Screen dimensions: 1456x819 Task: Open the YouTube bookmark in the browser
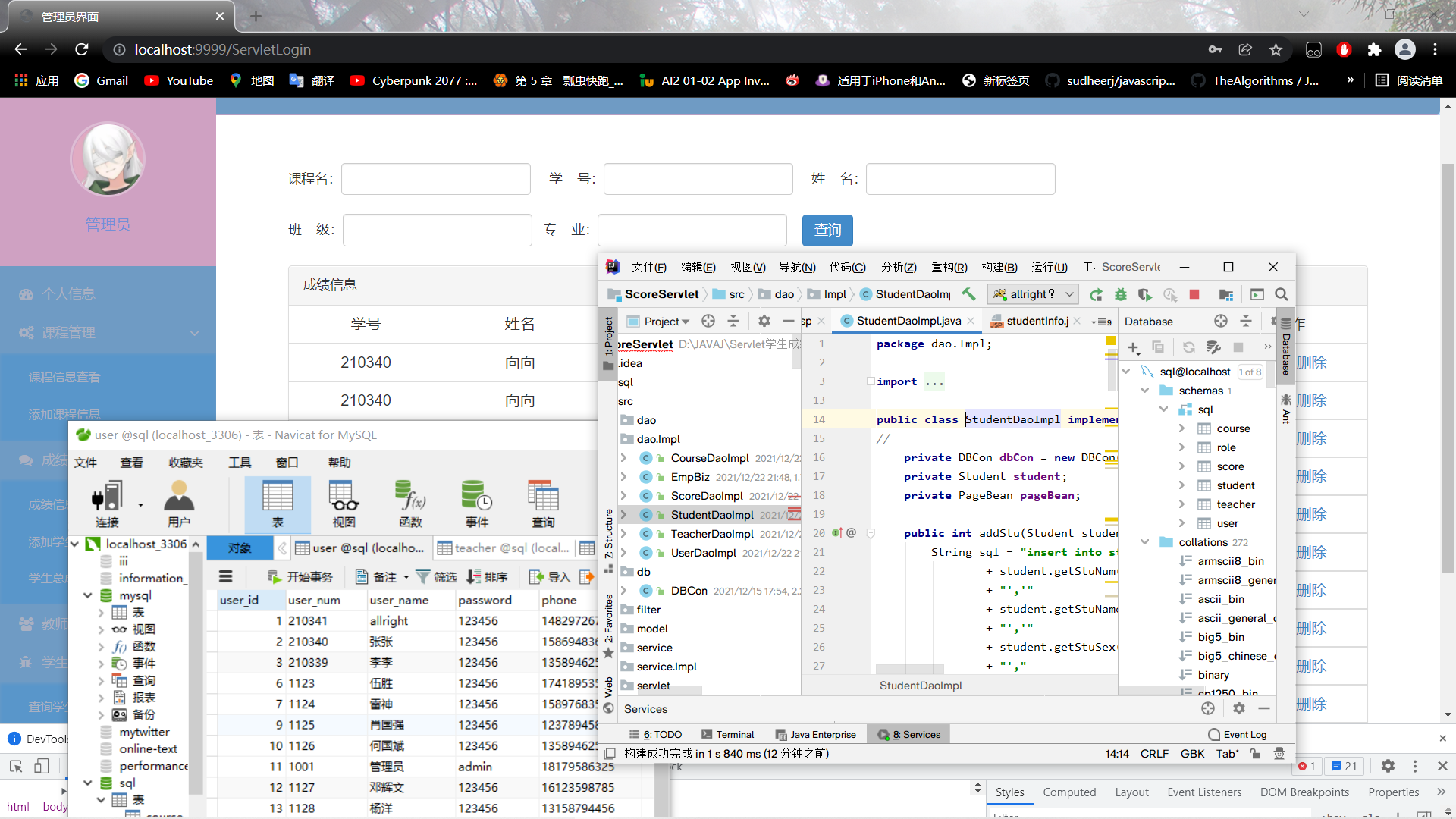point(178,80)
